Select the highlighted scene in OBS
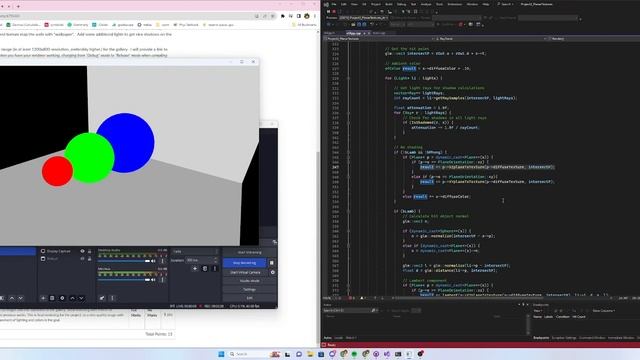The height and width of the screenshot is (360, 640). click(18, 251)
